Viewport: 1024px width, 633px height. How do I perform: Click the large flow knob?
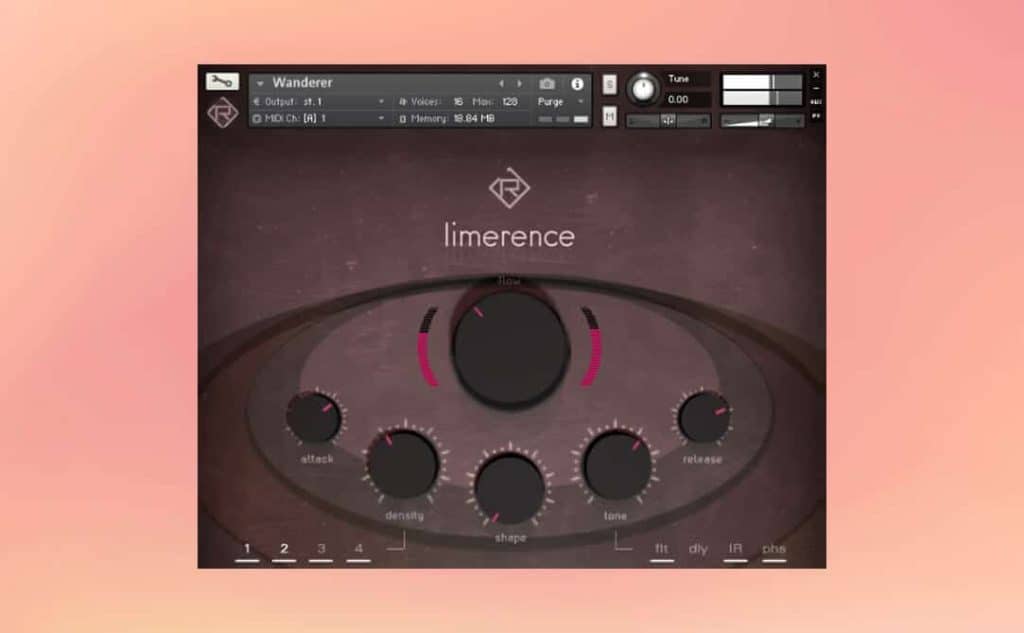(x=510, y=347)
